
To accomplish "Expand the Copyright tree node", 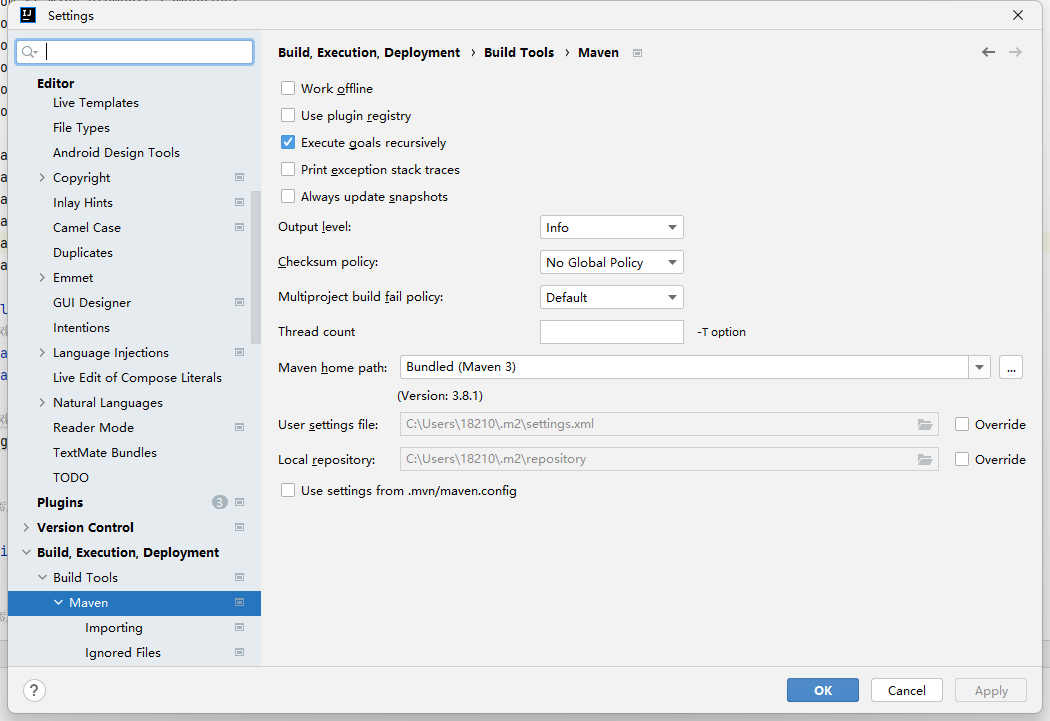I will tap(42, 177).
